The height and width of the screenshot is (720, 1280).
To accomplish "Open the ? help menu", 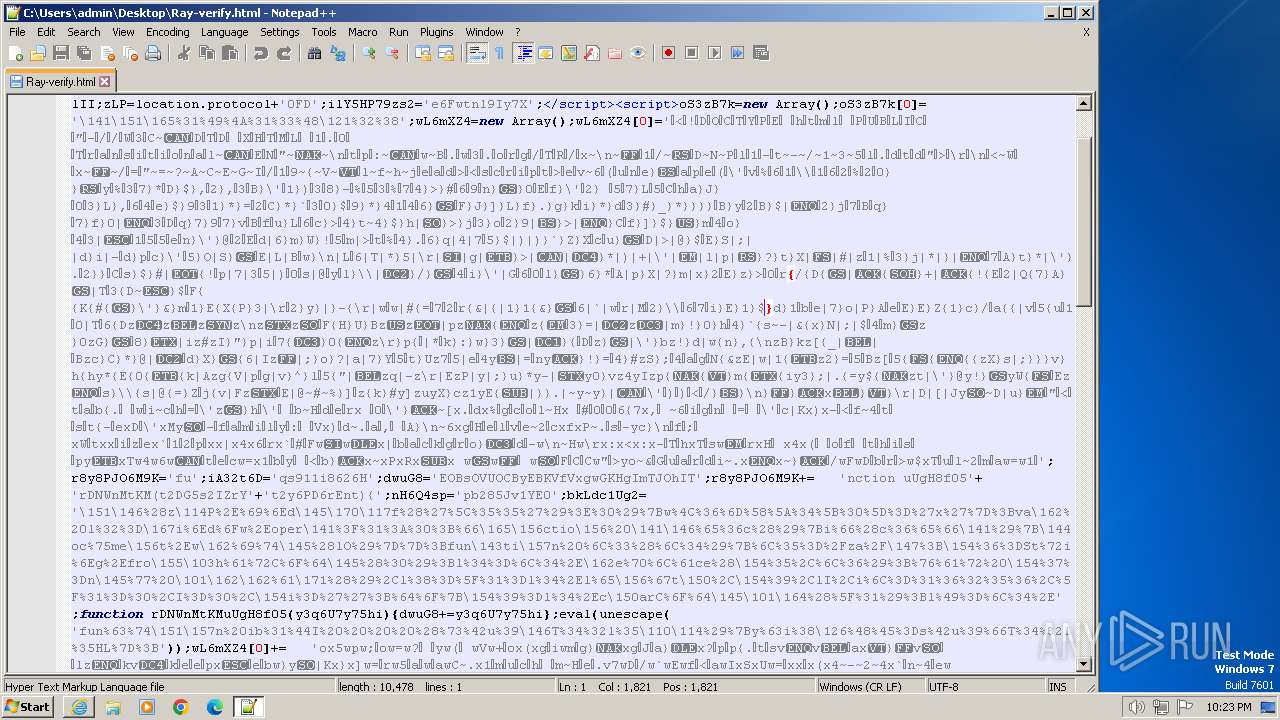I will coord(518,32).
